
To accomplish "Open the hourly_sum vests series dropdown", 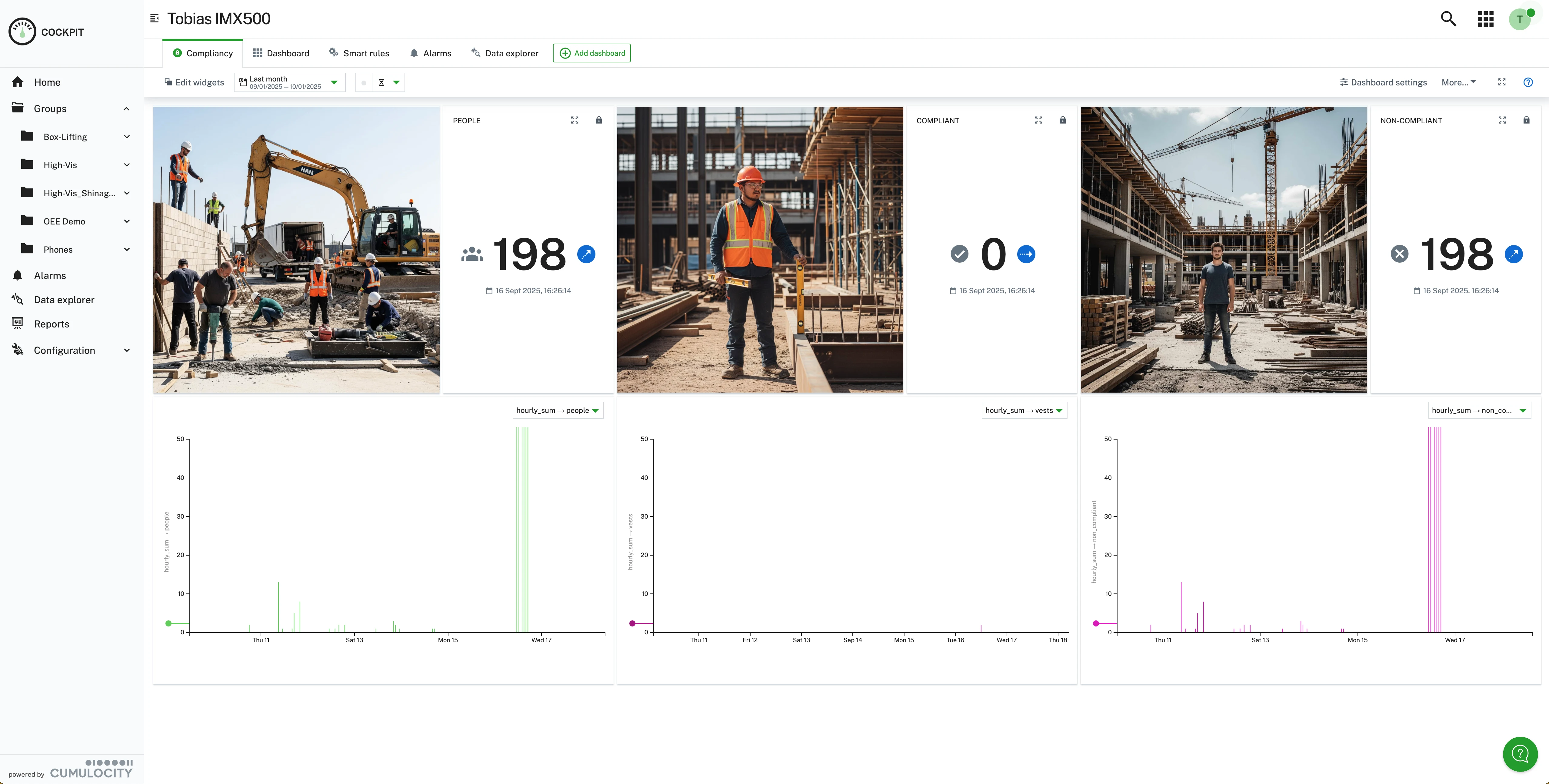I will (x=1024, y=410).
